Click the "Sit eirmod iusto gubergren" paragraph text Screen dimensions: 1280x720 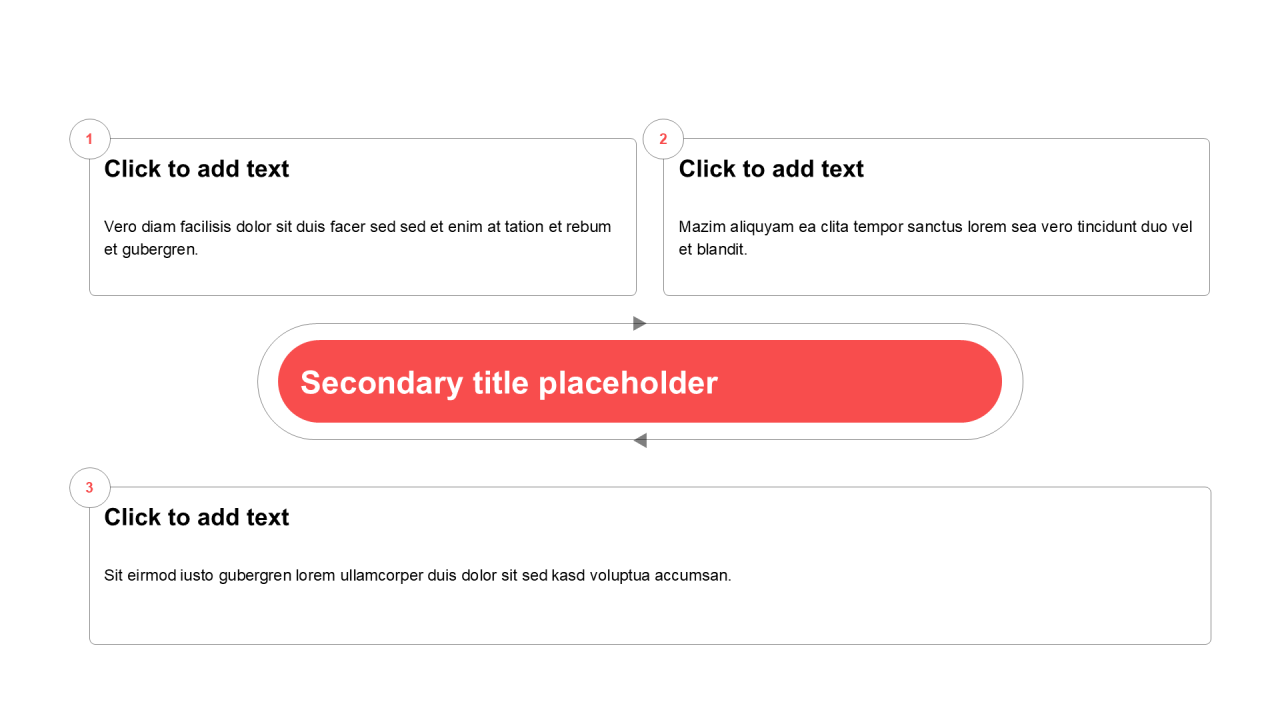(x=417, y=575)
